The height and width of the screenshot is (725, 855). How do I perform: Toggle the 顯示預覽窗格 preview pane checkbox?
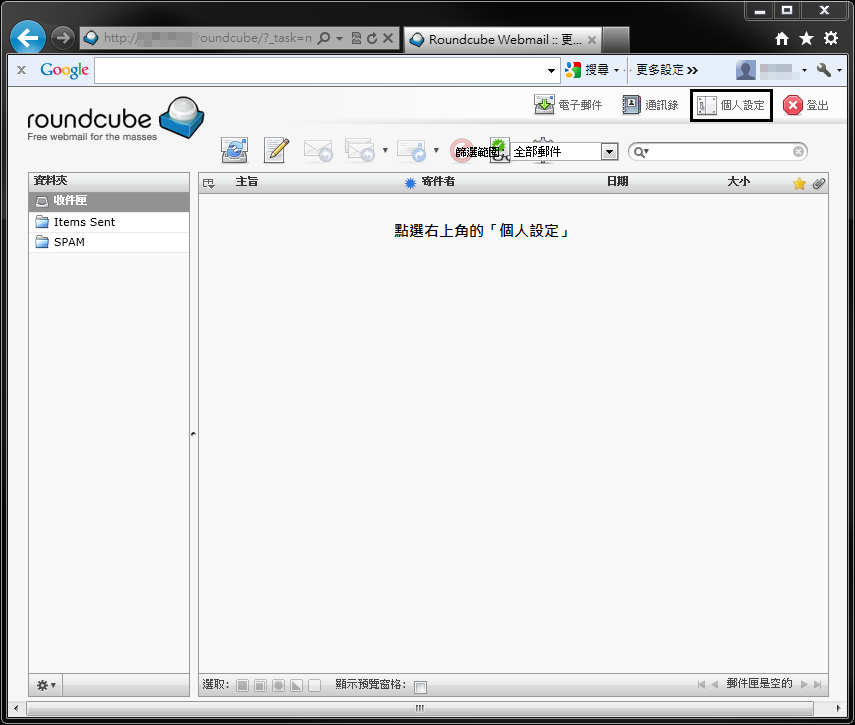point(420,686)
